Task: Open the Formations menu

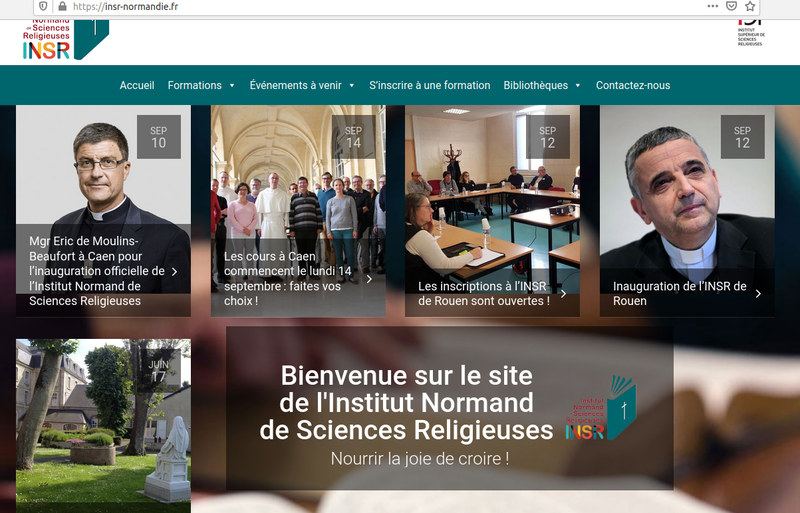Action: tap(195, 85)
